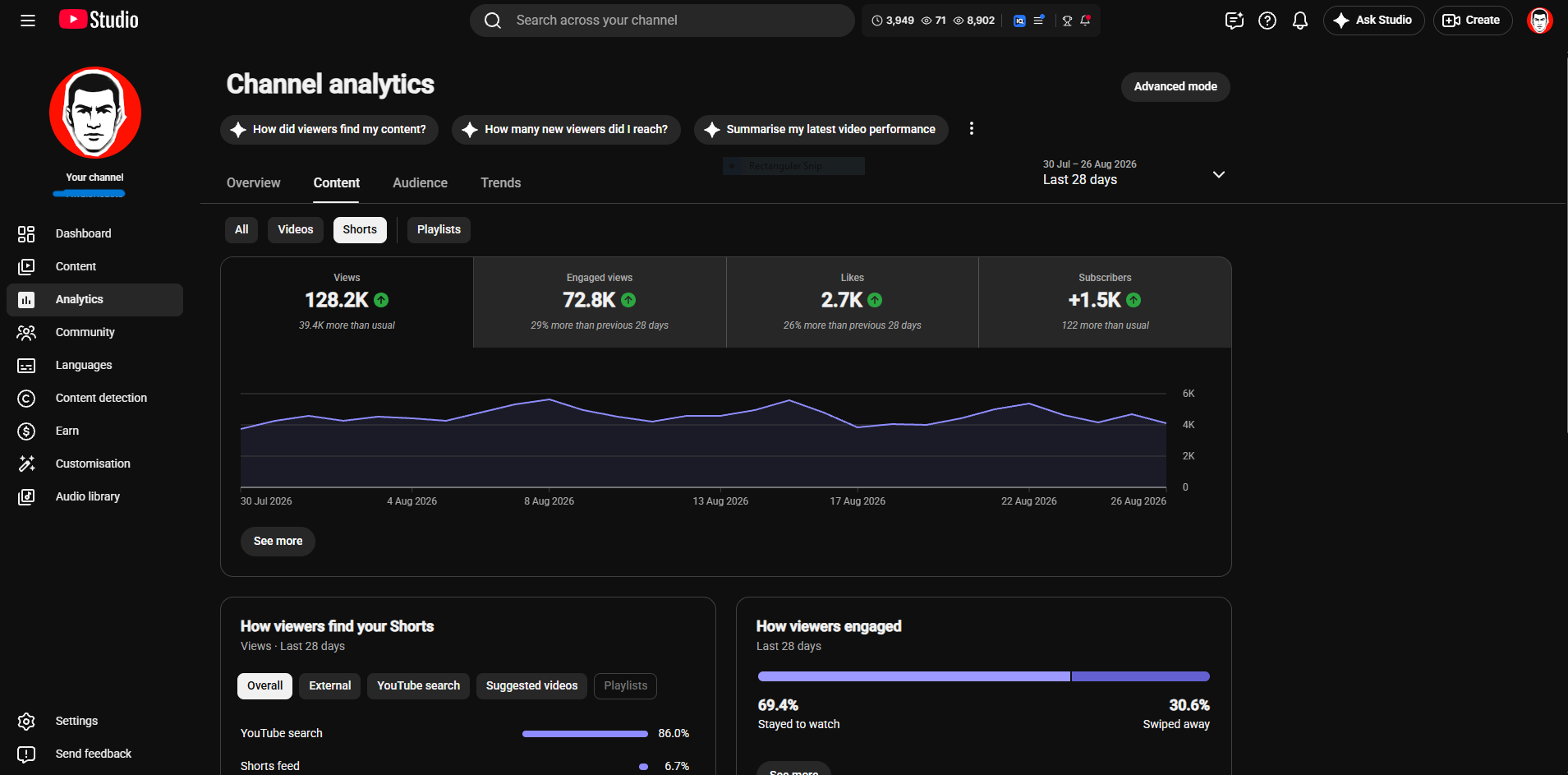The width and height of the screenshot is (1568, 775).
Task: Click the notifications bell icon
Action: click(x=1299, y=21)
